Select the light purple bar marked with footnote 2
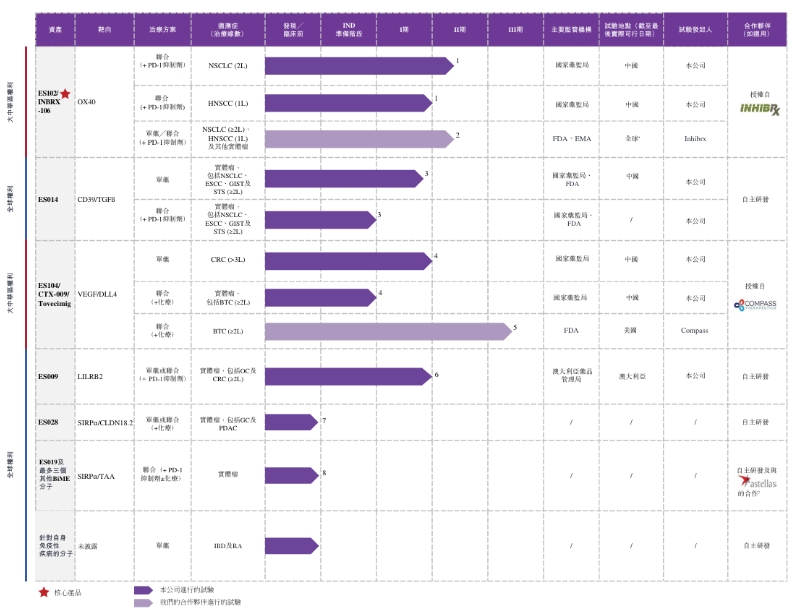The height and width of the screenshot is (611, 792). [359, 139]
